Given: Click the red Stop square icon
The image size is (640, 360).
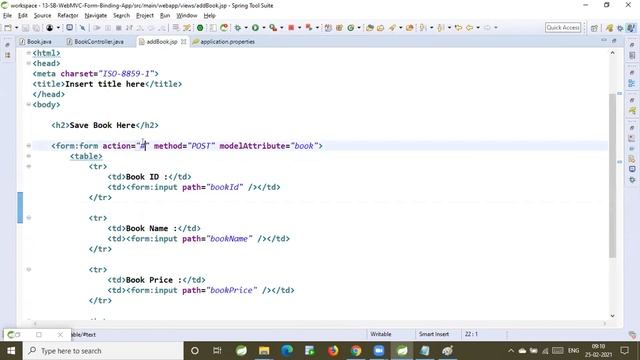Looking at the screenshot, I should tap(291, 28).
